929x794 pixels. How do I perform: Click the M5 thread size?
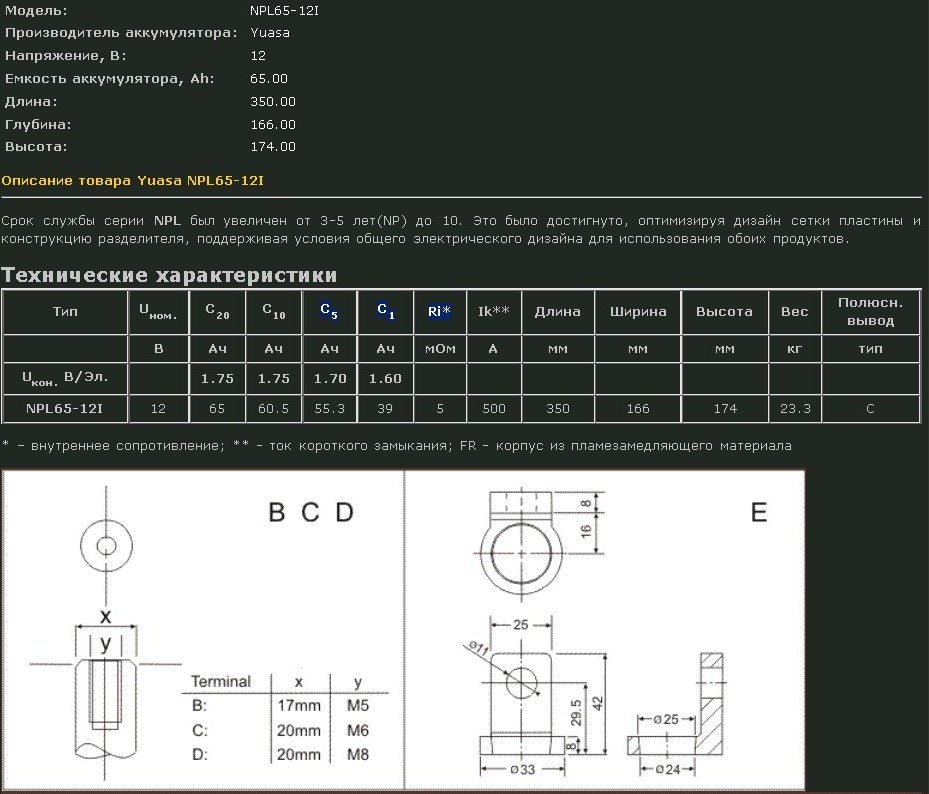[x=358, y=706]
